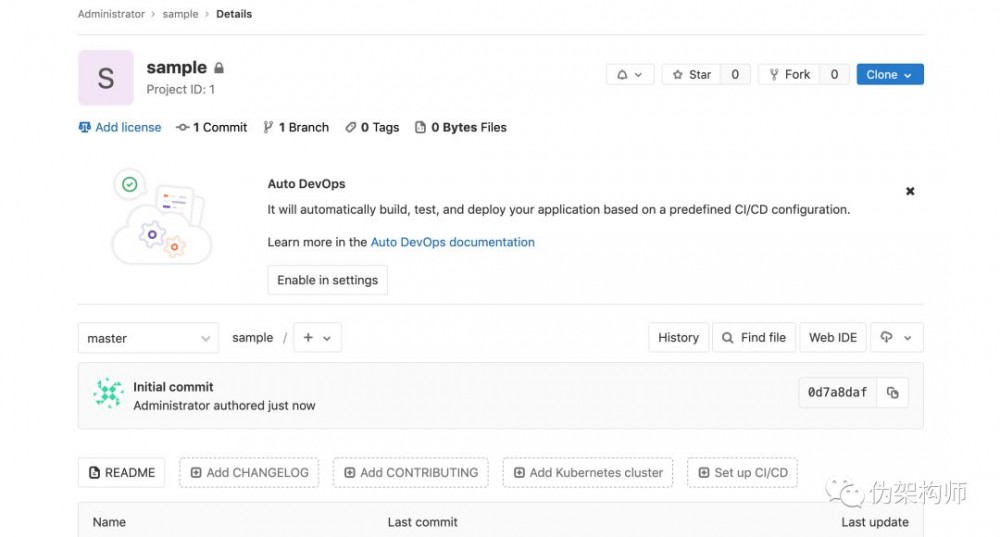The width and height of the screenshot is (1000, 537).
Task: Open the Add license link
Action: [120, 128]
